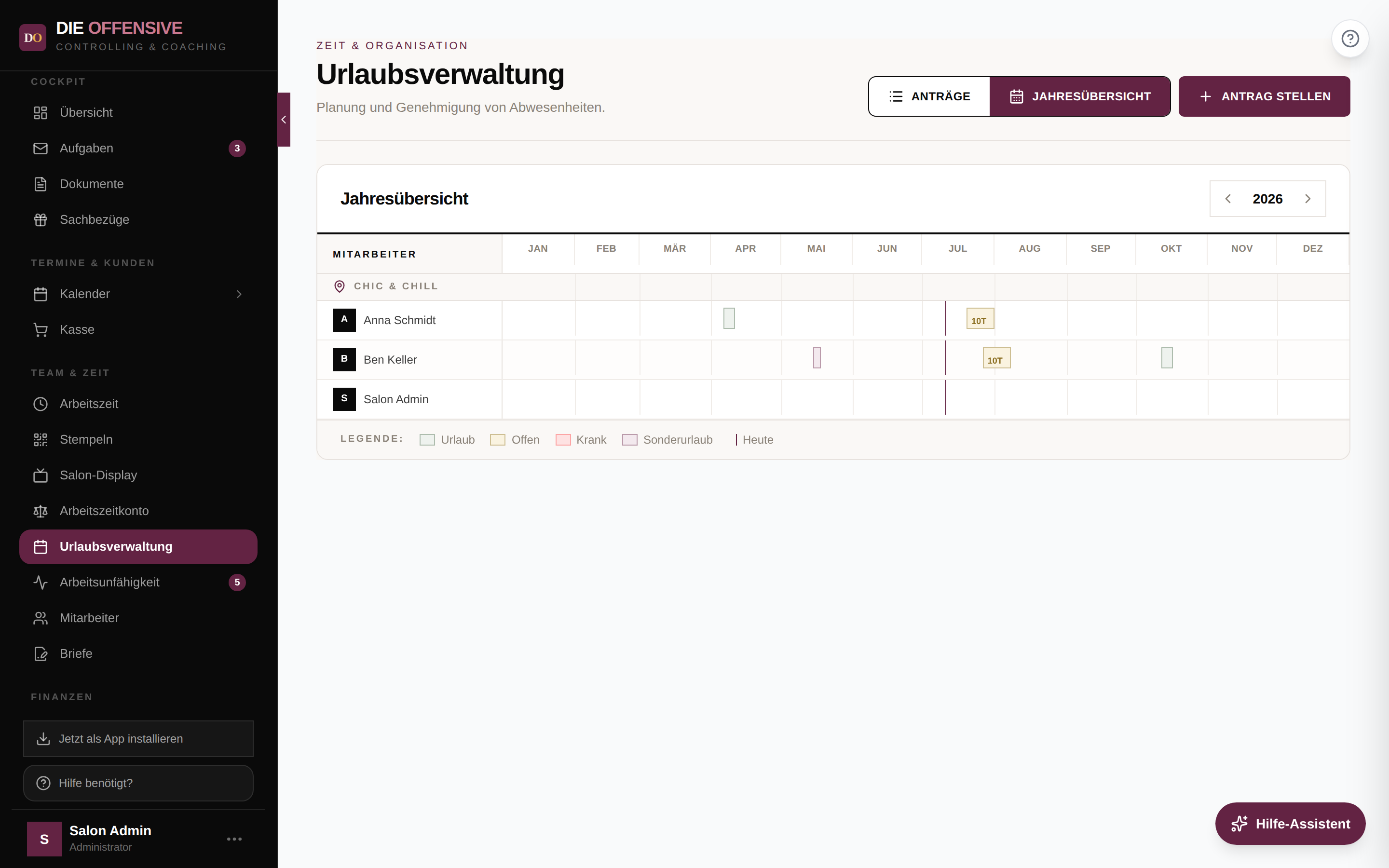Click the Sonderurlaub legend color swatch
1389x868 pixels.
[630, 440]
